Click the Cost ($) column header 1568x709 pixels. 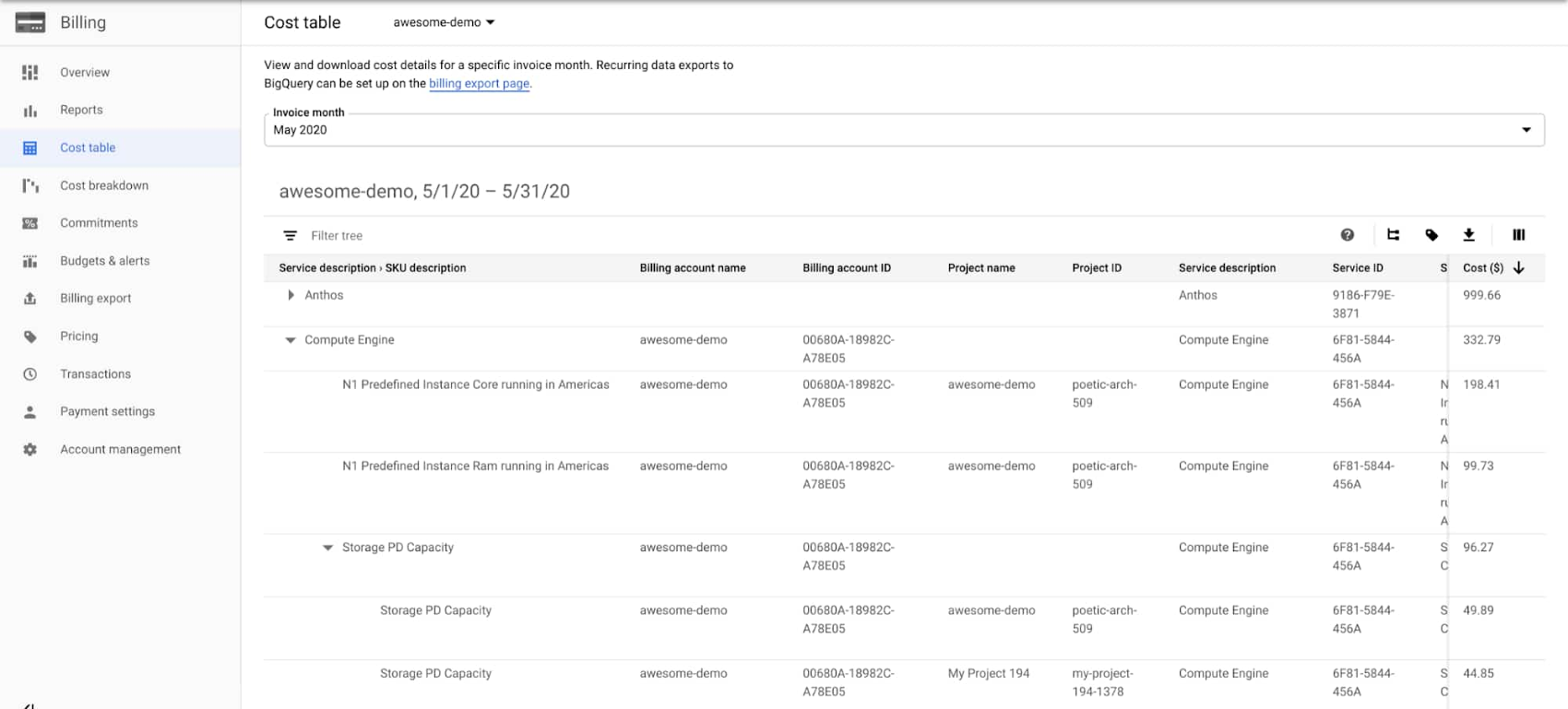(x=1483, y=268)
